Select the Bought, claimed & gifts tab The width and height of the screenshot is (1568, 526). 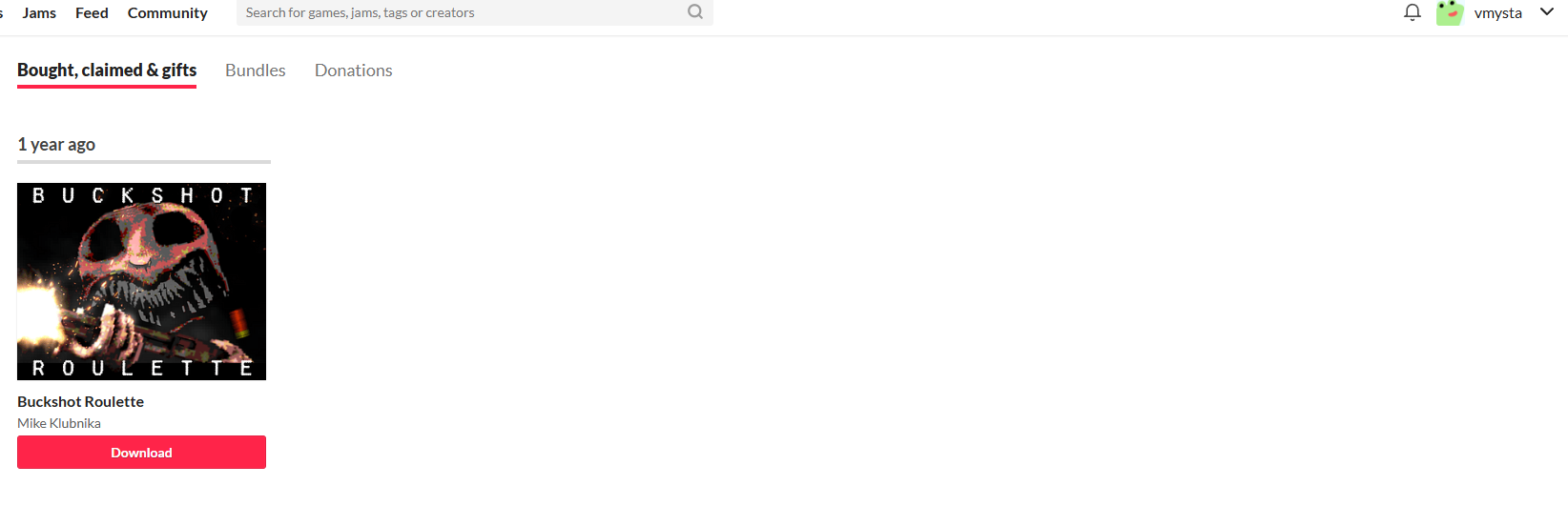coord(107,70)
